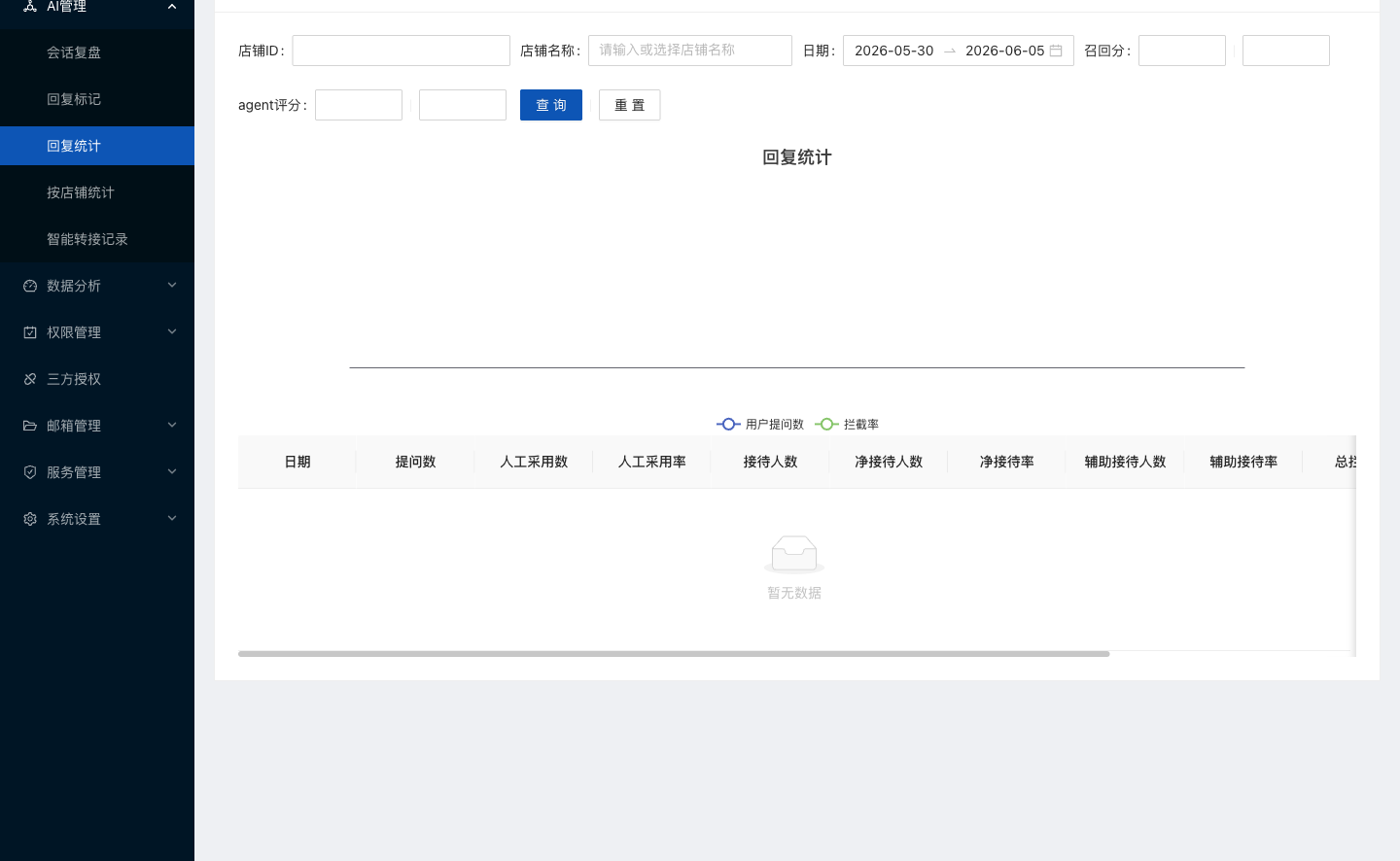Collapse the AI管理 menu chevron
The image size is (1400, 861).
(172, 7)
